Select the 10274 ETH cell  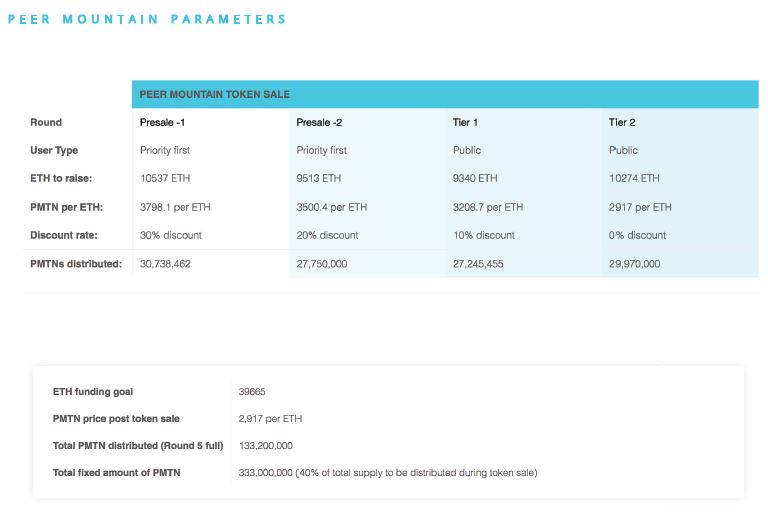point(634,179)
